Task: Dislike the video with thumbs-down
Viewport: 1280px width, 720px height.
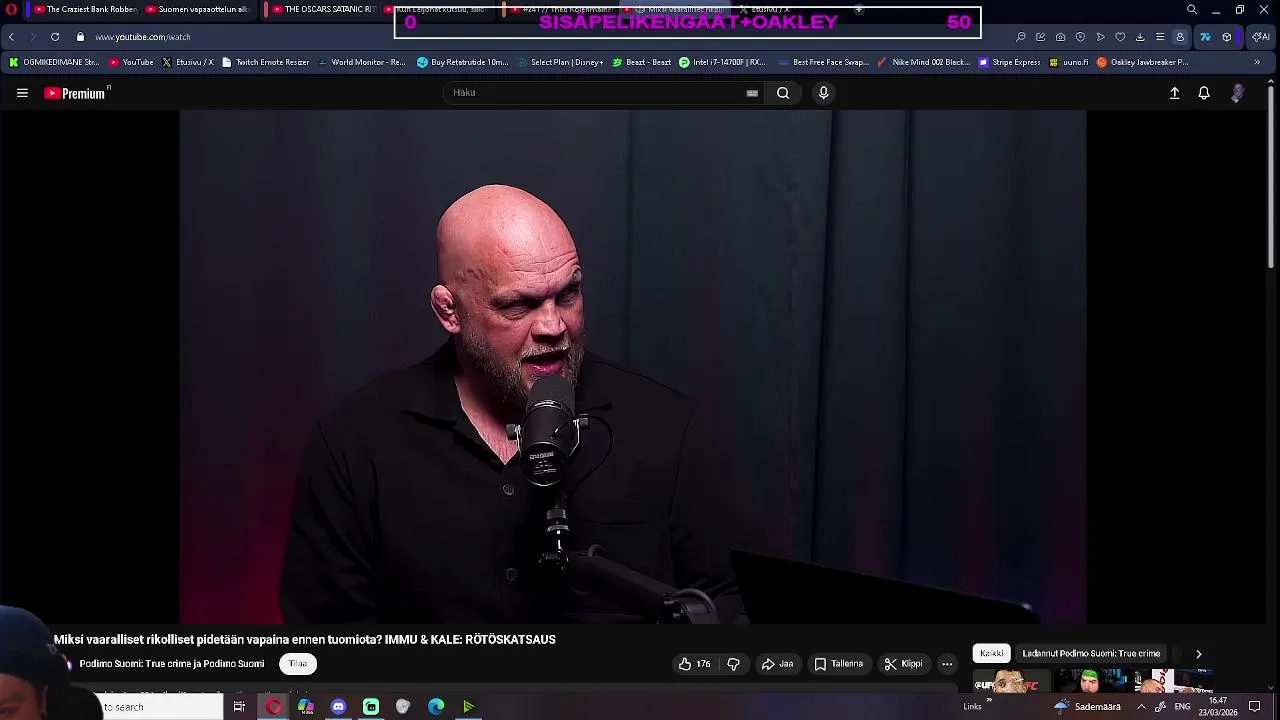Action: (x=733, y=664)
